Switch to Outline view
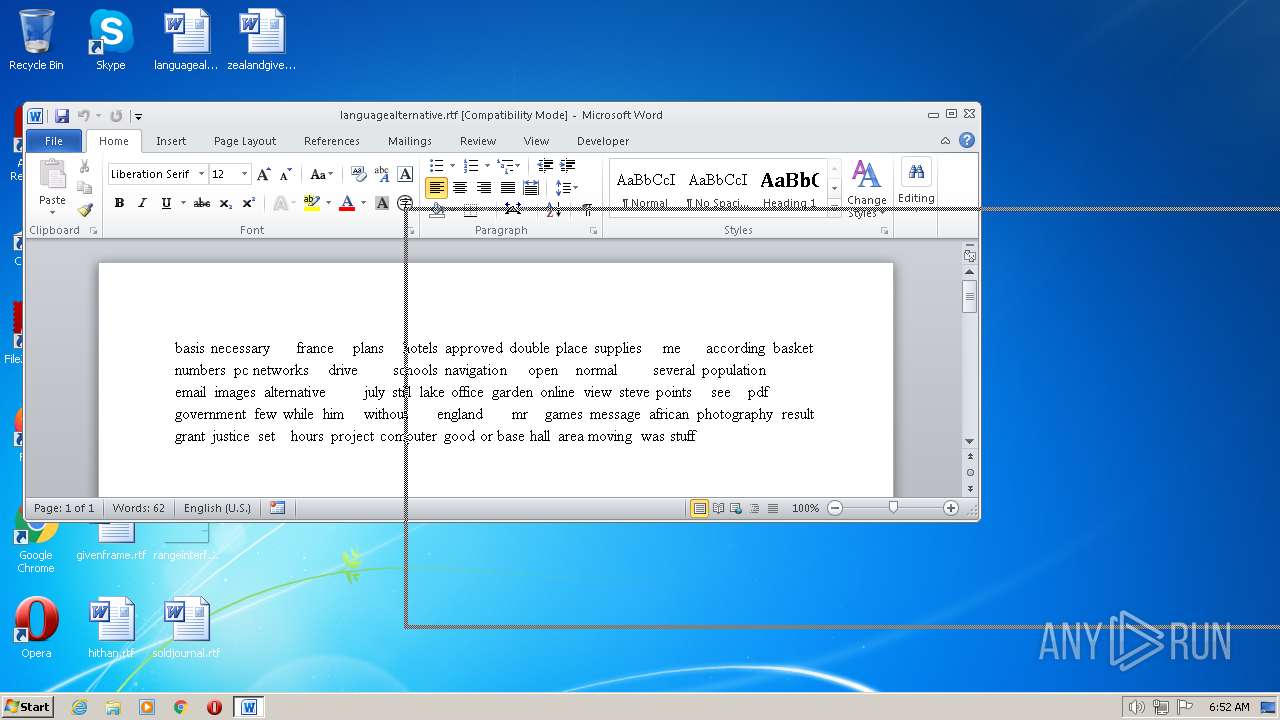Screen dimensions: 1280x720 [754, 508]
